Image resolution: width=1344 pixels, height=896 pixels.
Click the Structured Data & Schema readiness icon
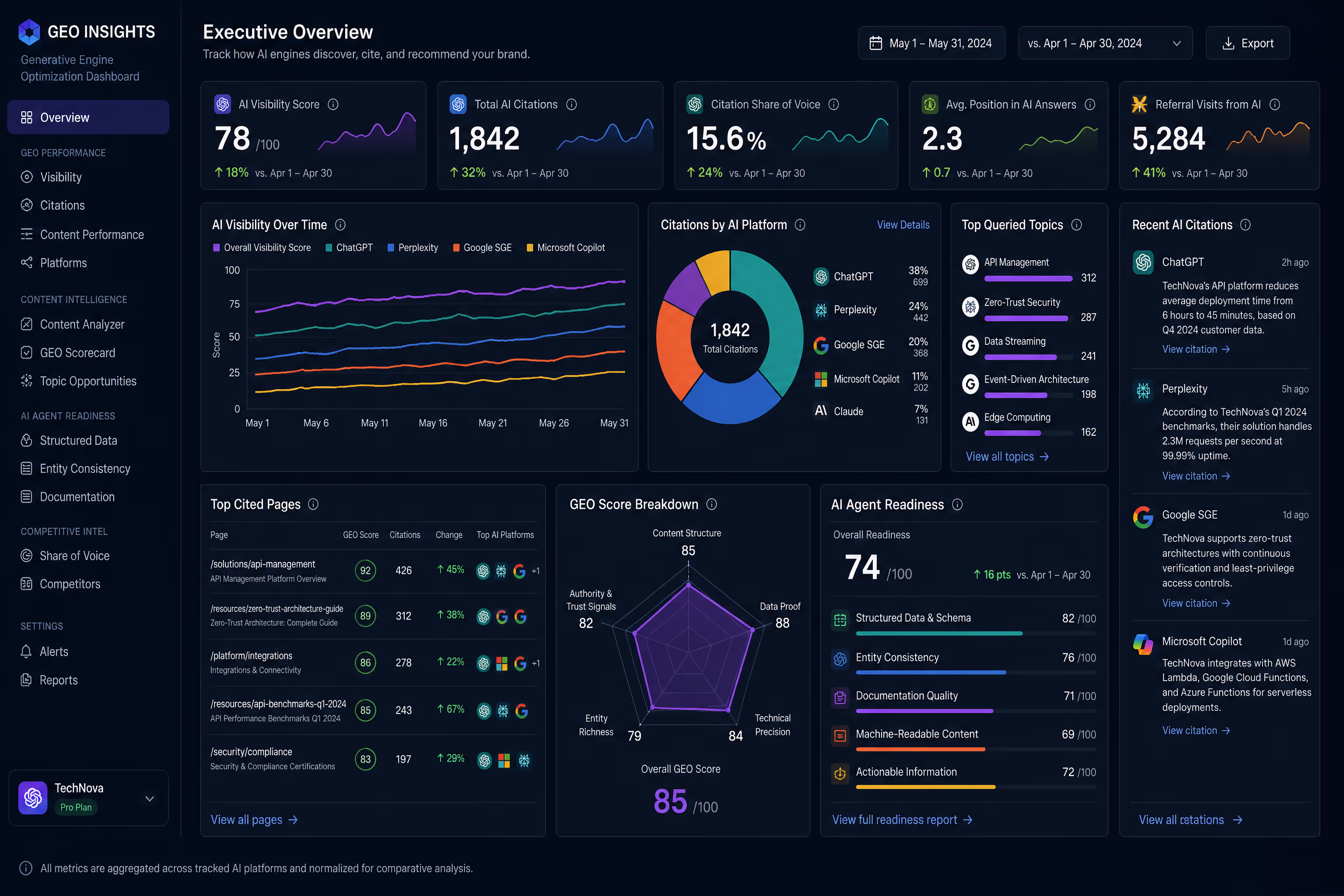(x=840, y=619)
